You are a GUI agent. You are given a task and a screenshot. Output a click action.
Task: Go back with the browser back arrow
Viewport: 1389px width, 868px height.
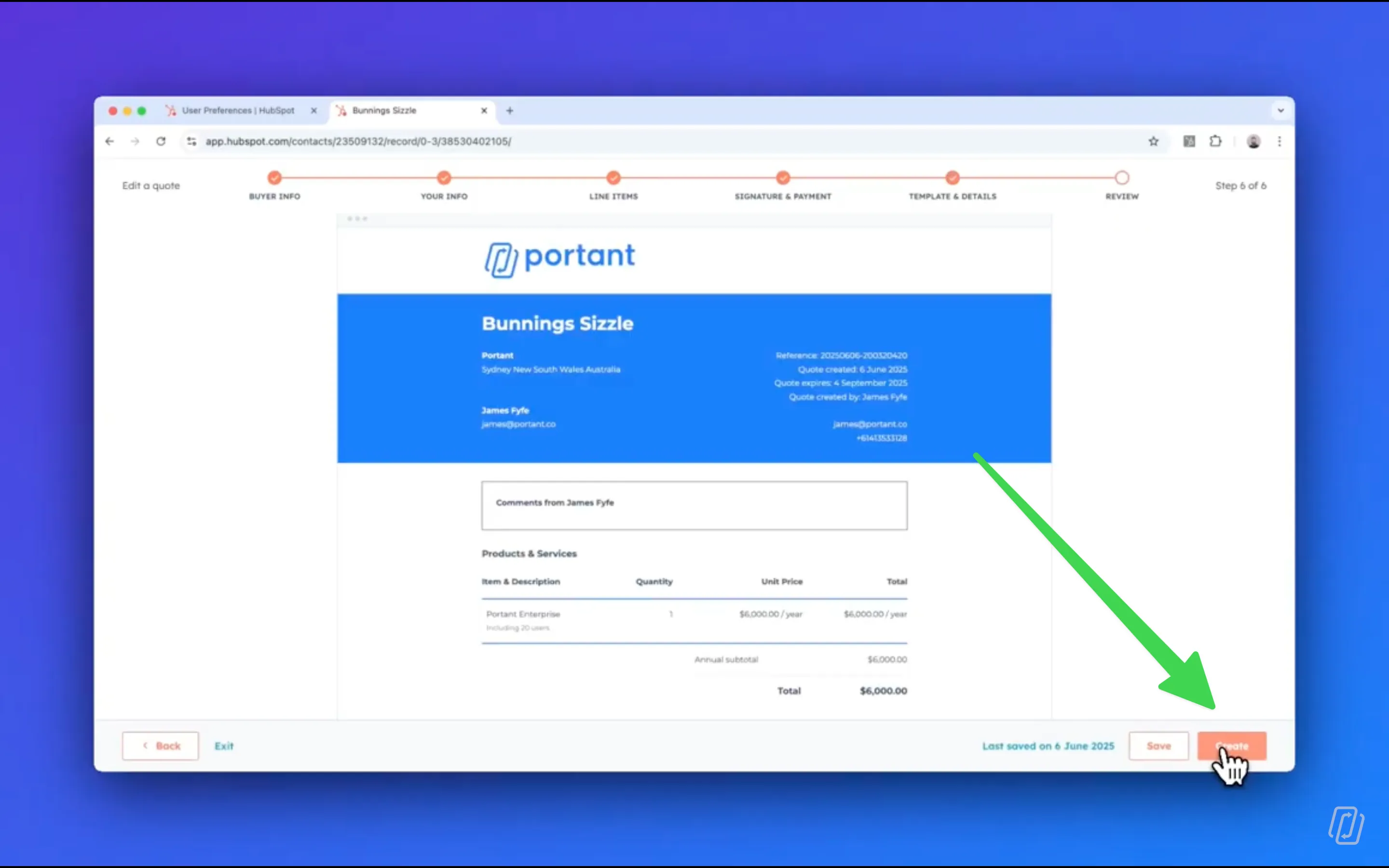coord(109,141)
